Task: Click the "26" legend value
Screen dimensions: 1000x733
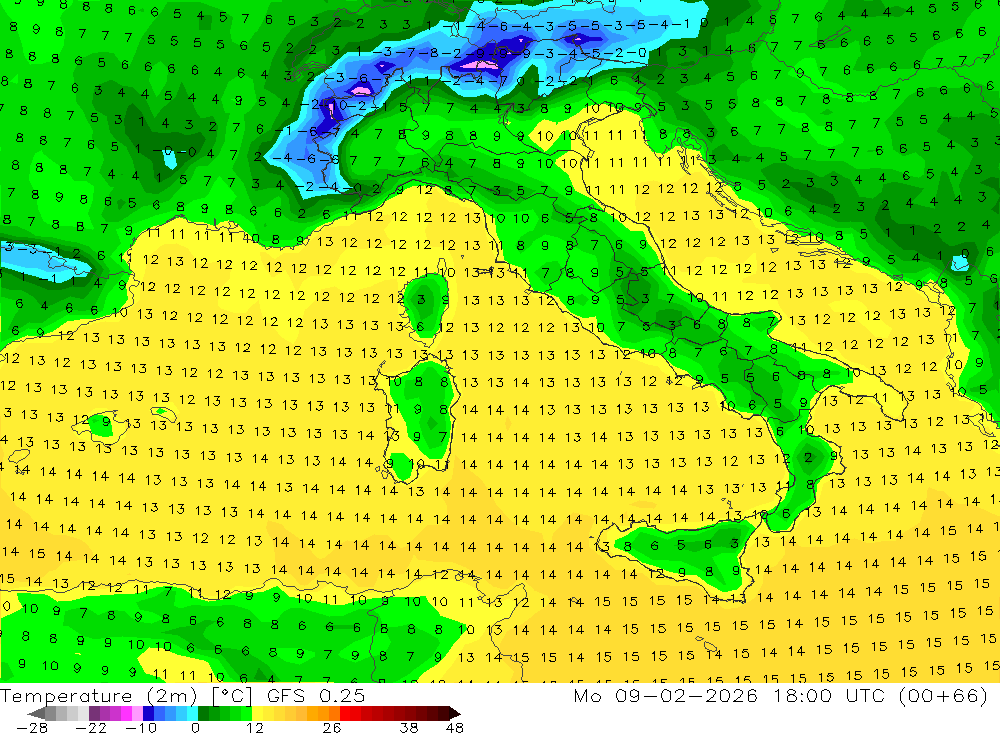Action: [x=332, y=727]
